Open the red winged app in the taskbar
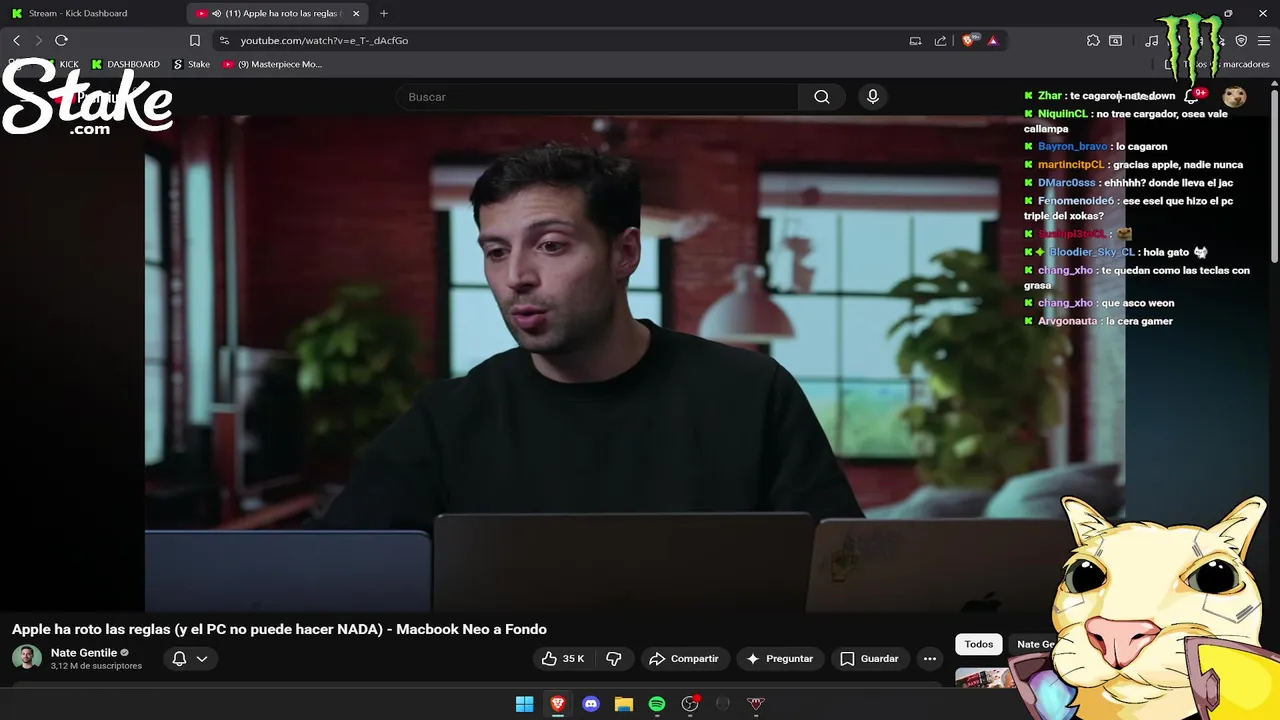This screenshot has width=1280, height=720. (x=756, y=704)
